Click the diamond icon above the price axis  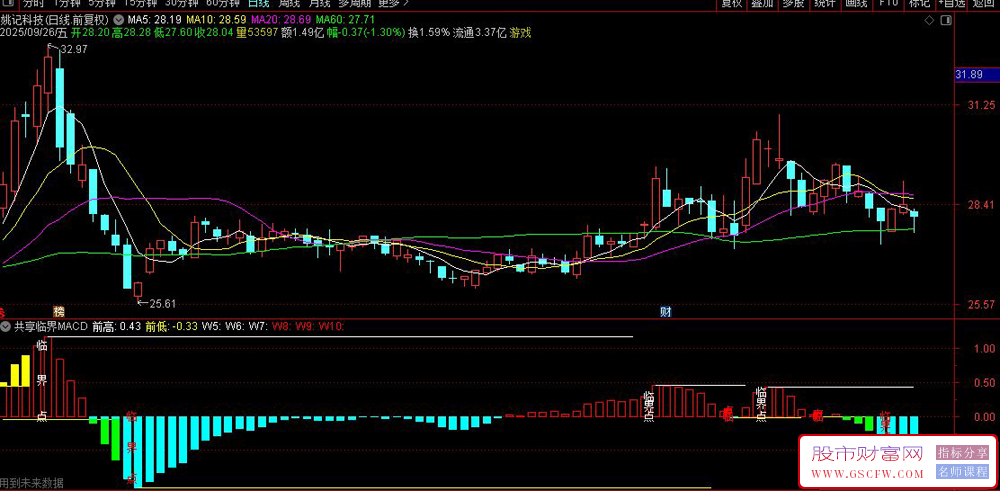tap(929, 20)
